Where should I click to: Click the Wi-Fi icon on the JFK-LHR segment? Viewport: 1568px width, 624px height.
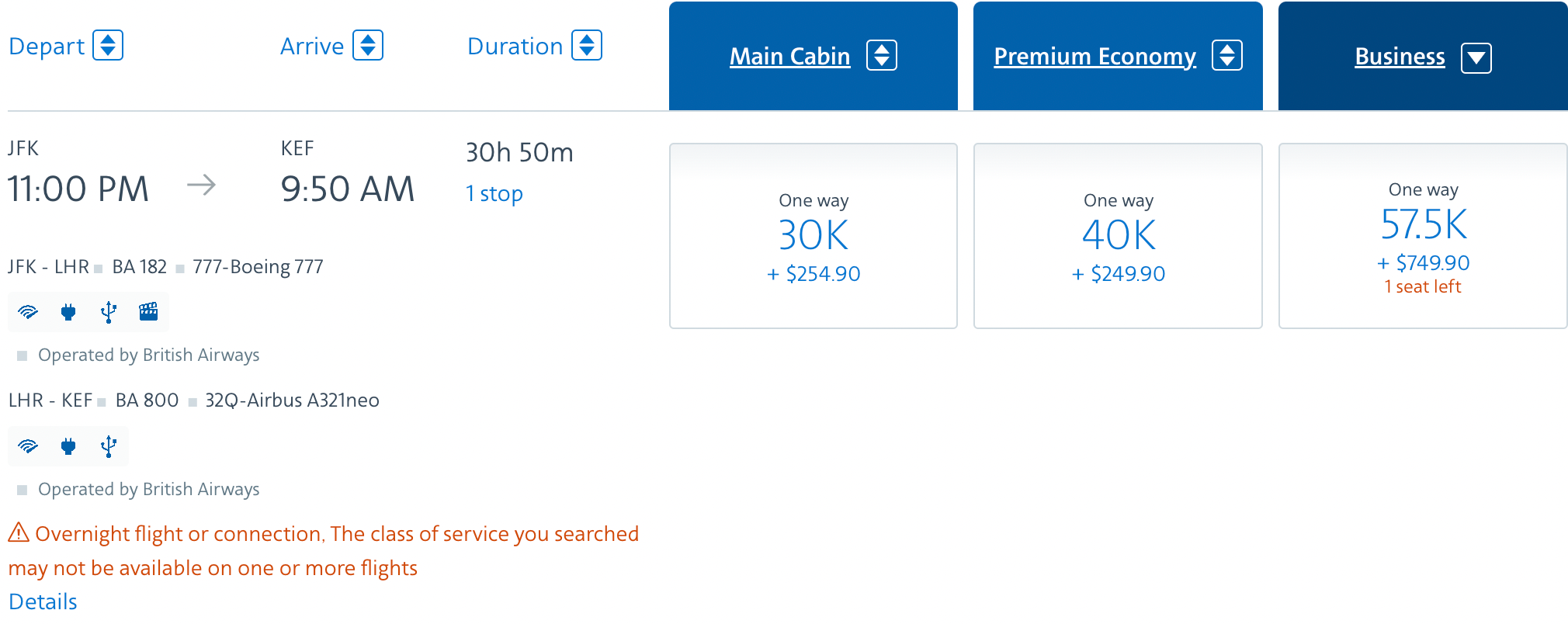28,312
